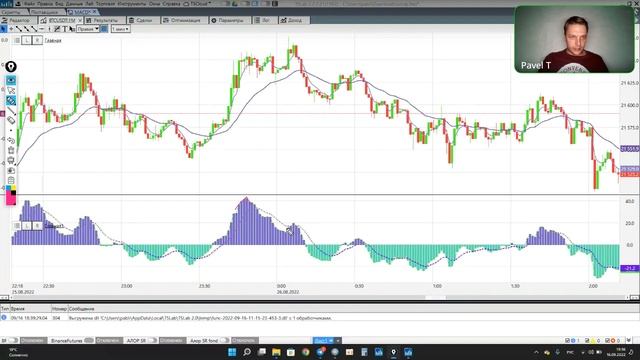
Task: Select the arrow pointer tool in chart toolbar
Action: 4,29
